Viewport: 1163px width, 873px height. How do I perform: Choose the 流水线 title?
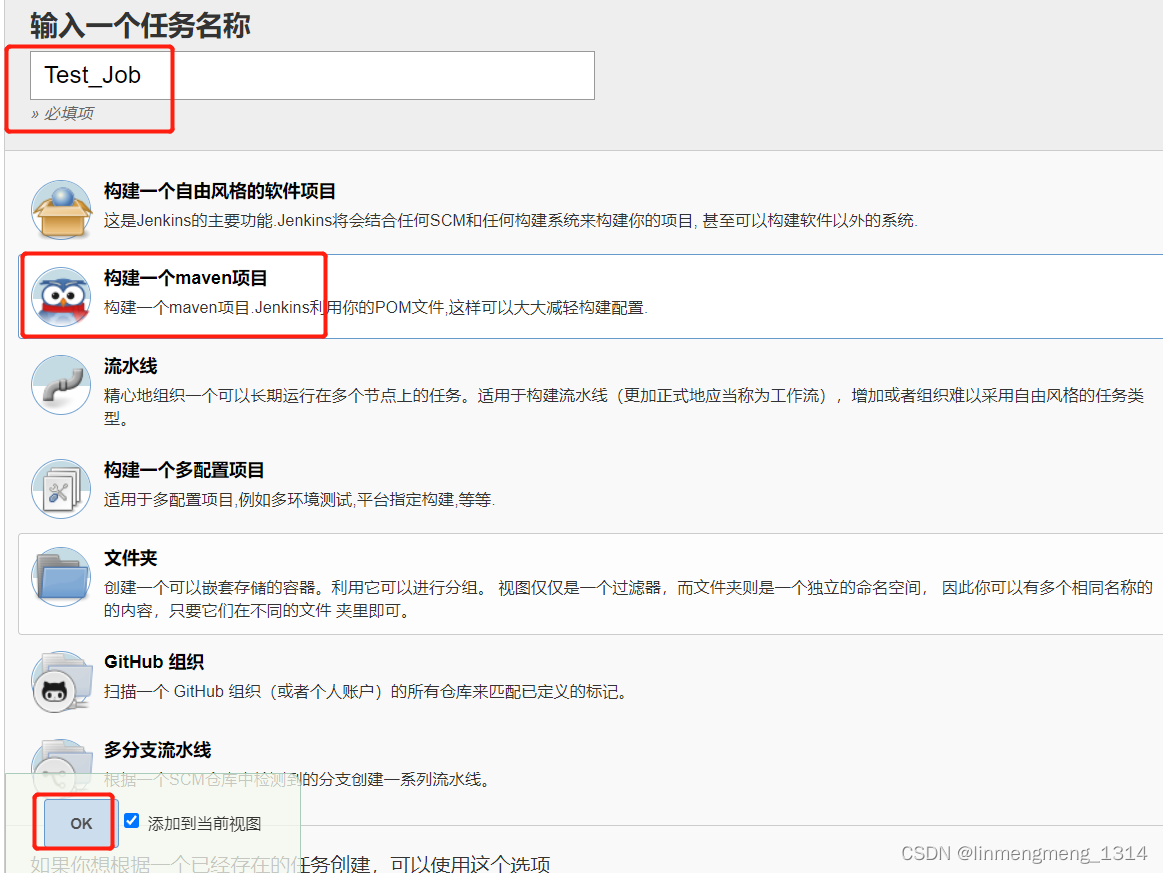point(131,366)
